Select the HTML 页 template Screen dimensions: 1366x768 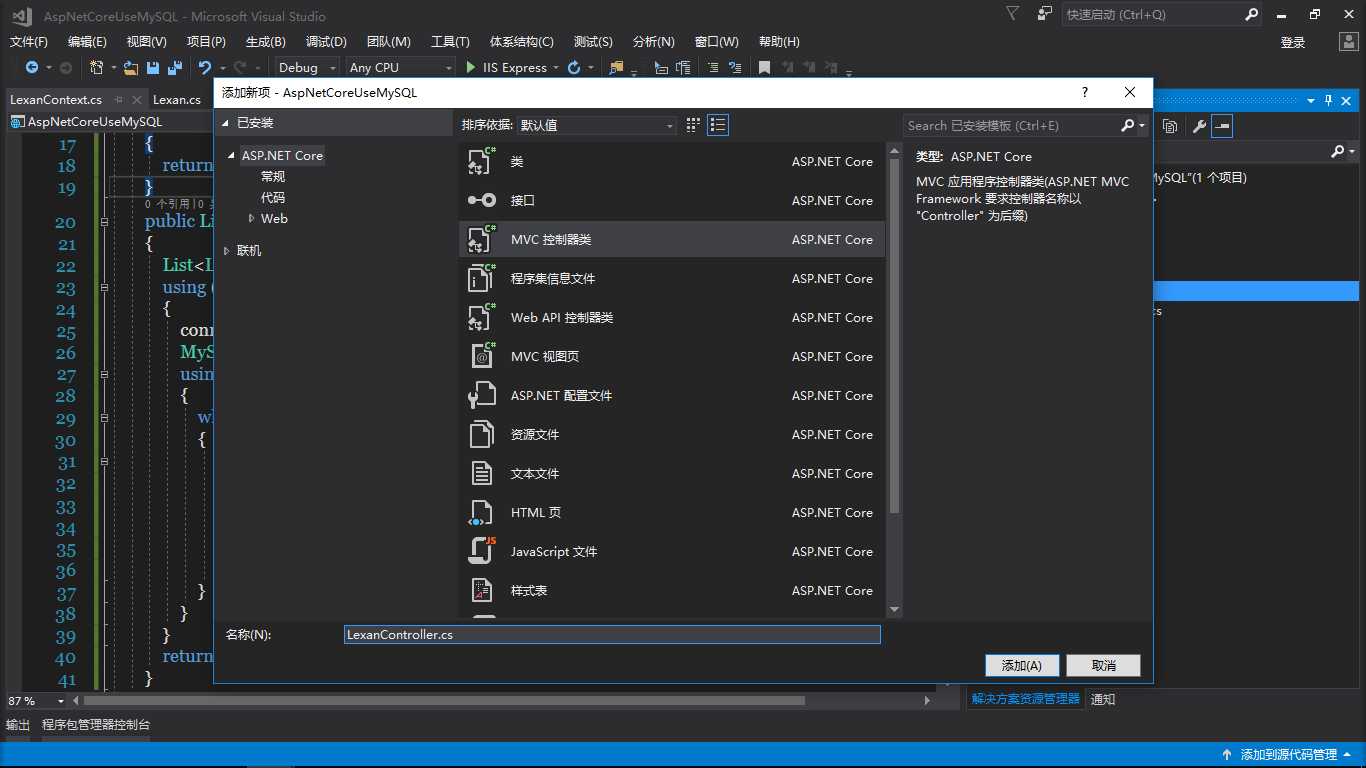point(672,513)
